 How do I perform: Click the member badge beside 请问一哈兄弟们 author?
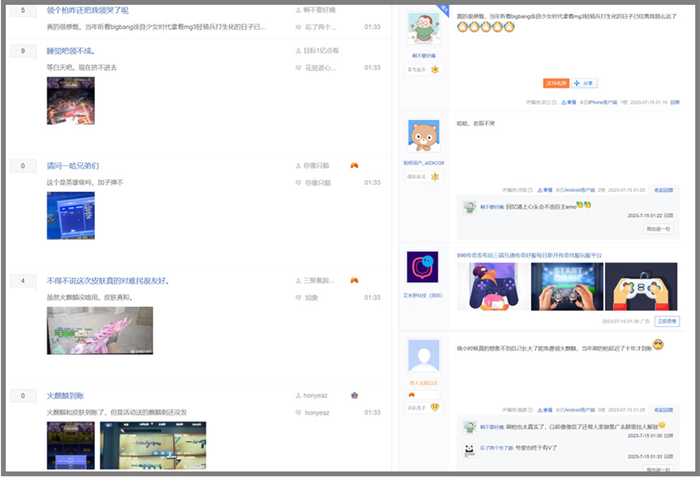tap(354, 165)
